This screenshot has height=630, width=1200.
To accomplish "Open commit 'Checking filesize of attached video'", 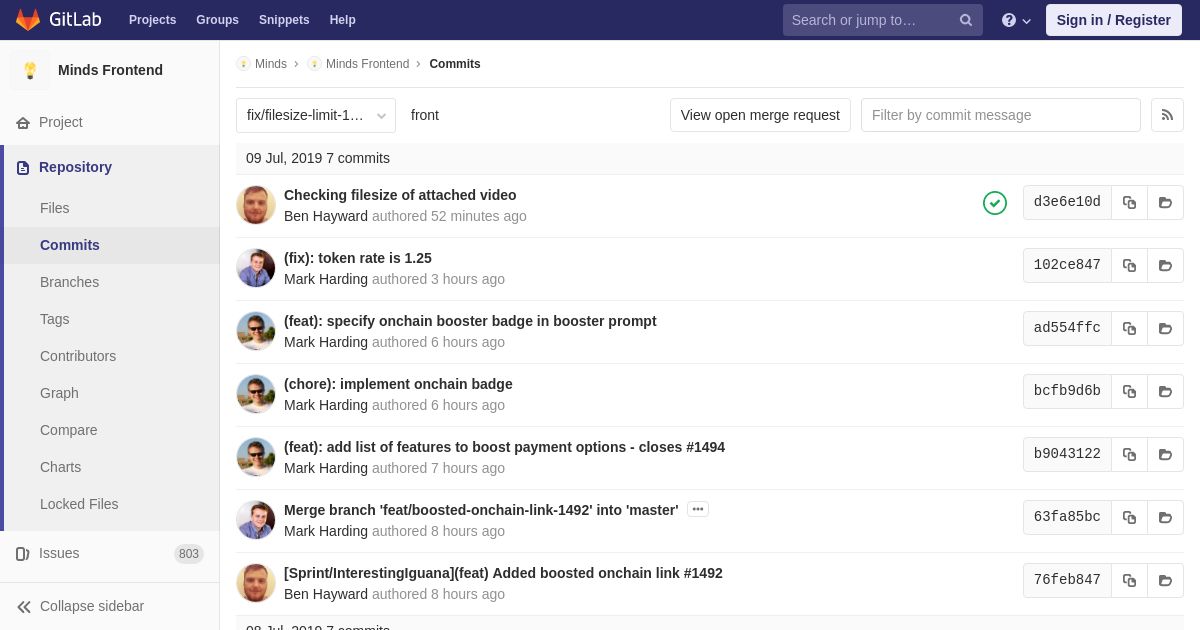I will coord(400,195).
